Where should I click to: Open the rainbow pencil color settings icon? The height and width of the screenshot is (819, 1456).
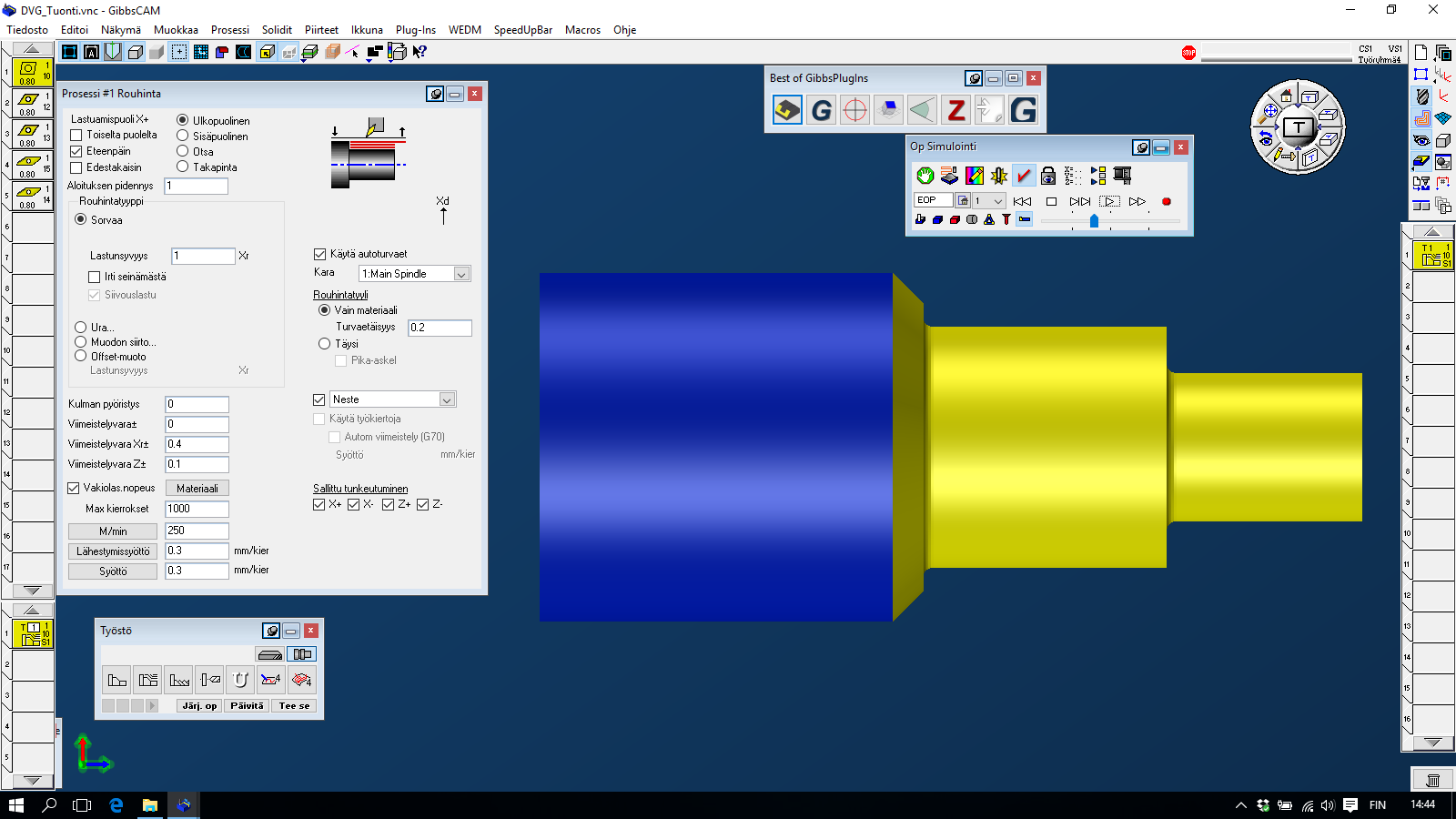point(975,176)
